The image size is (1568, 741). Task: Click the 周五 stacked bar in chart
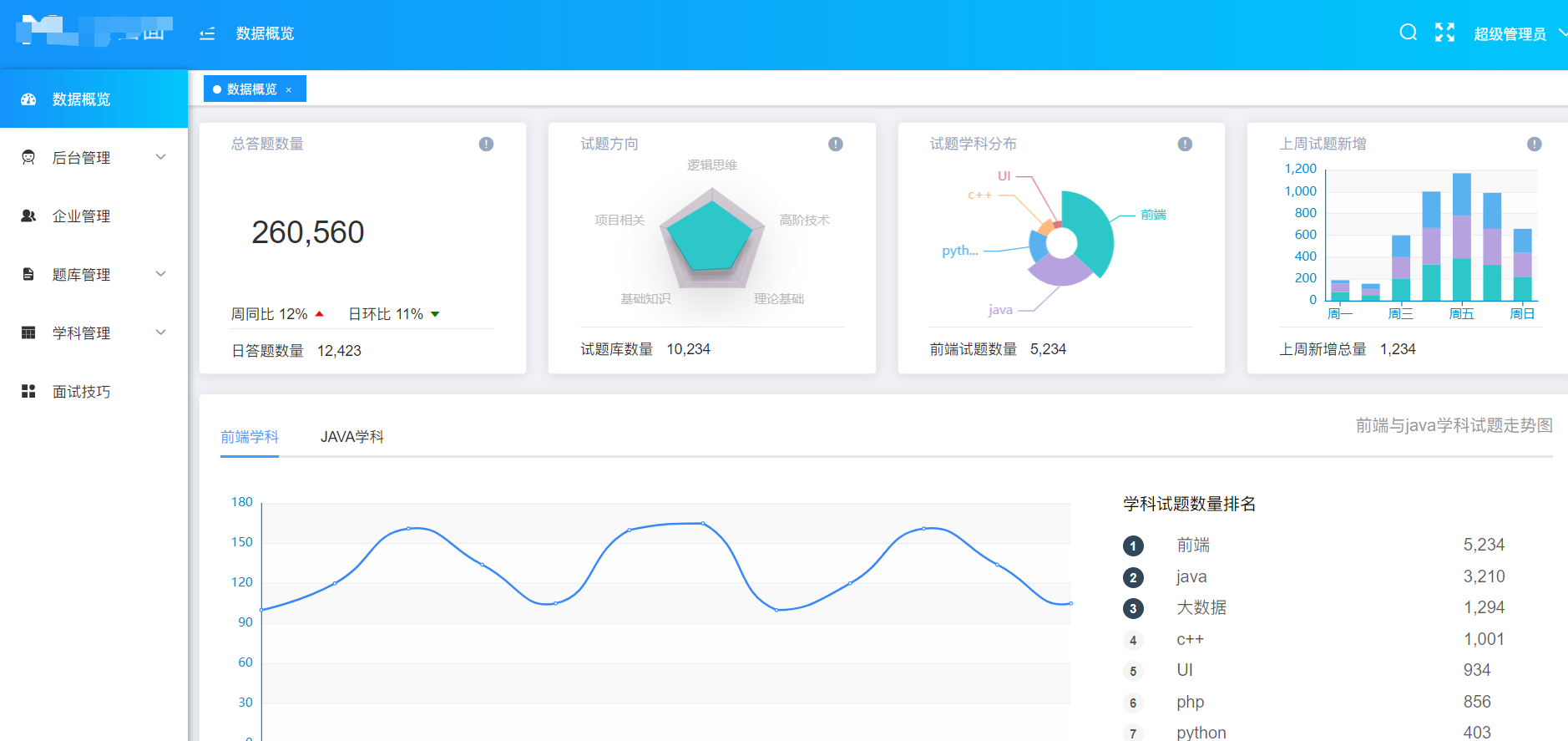(1461, 237)
